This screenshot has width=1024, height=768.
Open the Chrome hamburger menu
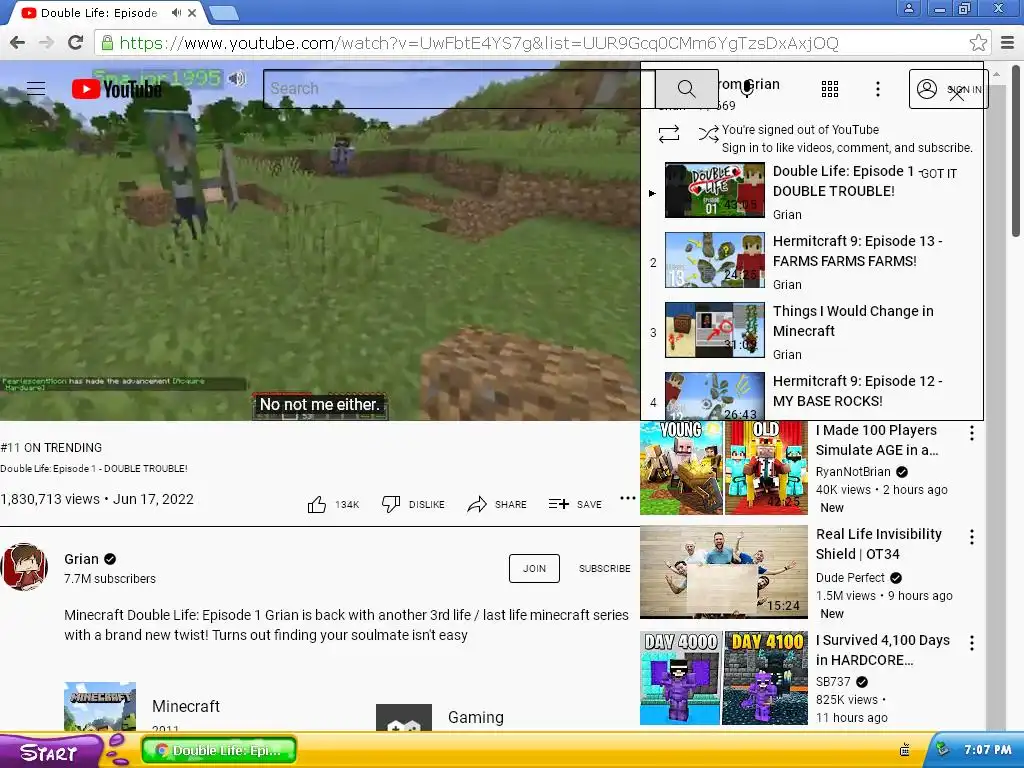coord(1008,43)
